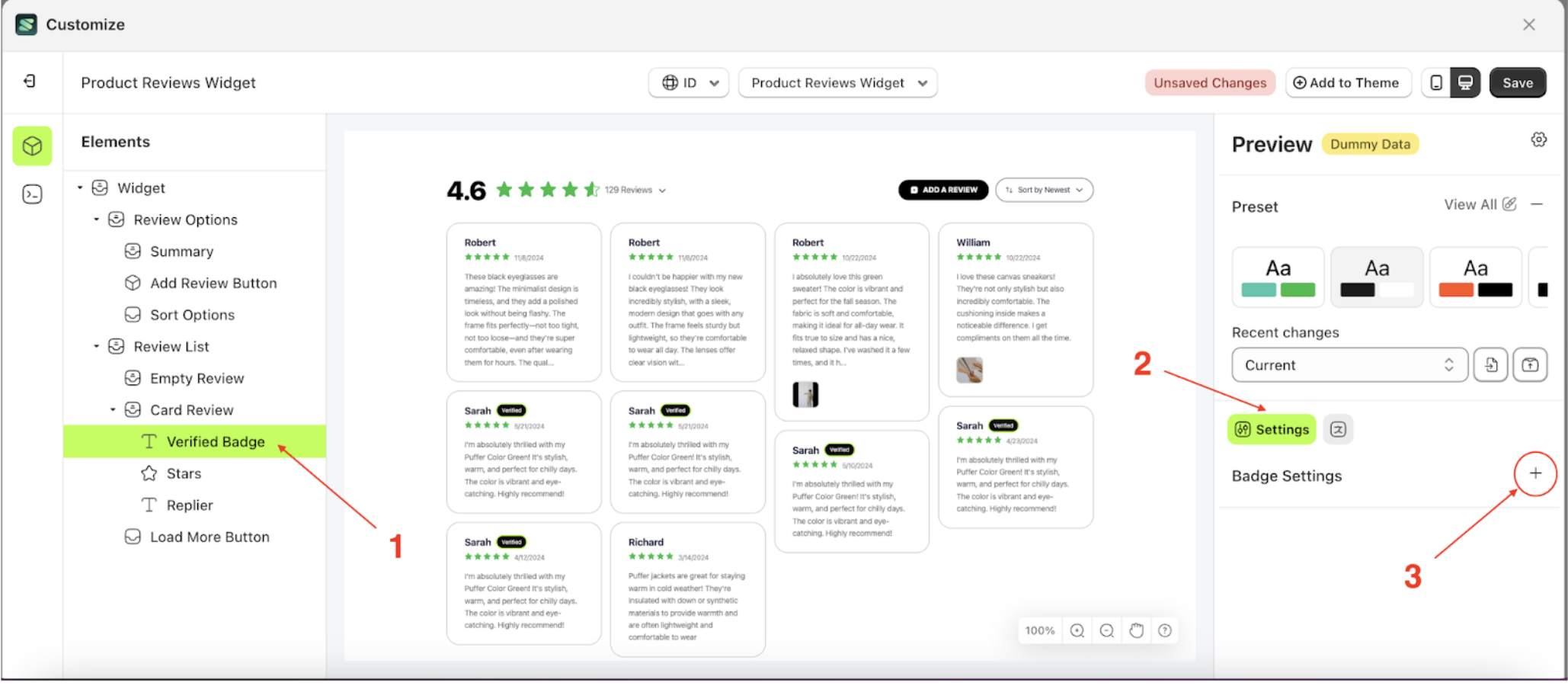Open the ID dropdown
Viewport: 1568px width, 686px height.
click(x=688, y=82)
